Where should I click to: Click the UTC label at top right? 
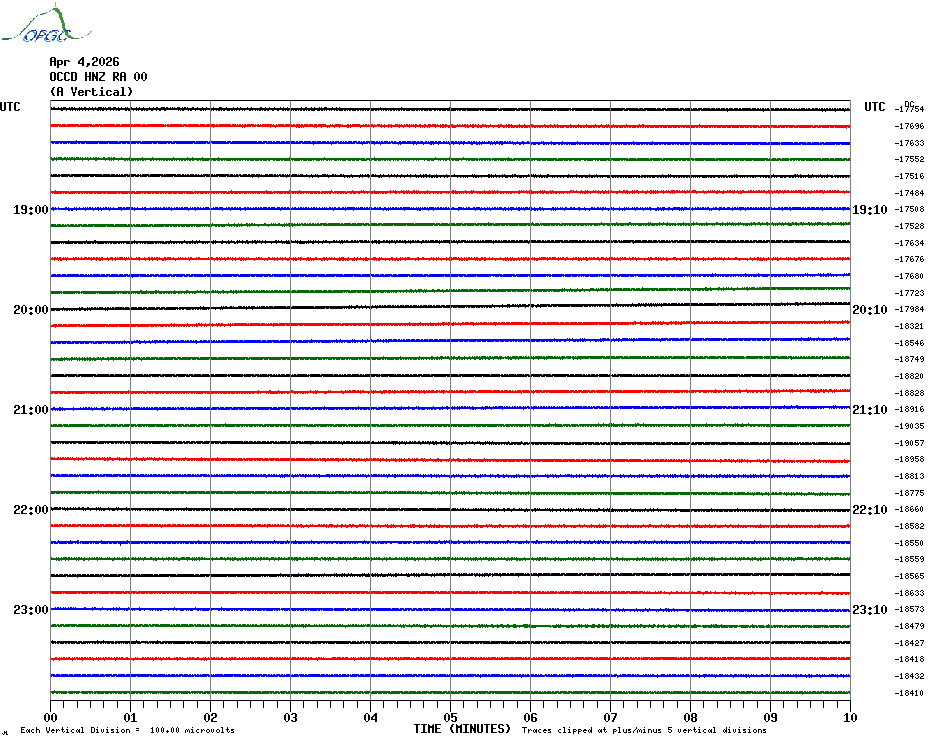tap(875, 107)
